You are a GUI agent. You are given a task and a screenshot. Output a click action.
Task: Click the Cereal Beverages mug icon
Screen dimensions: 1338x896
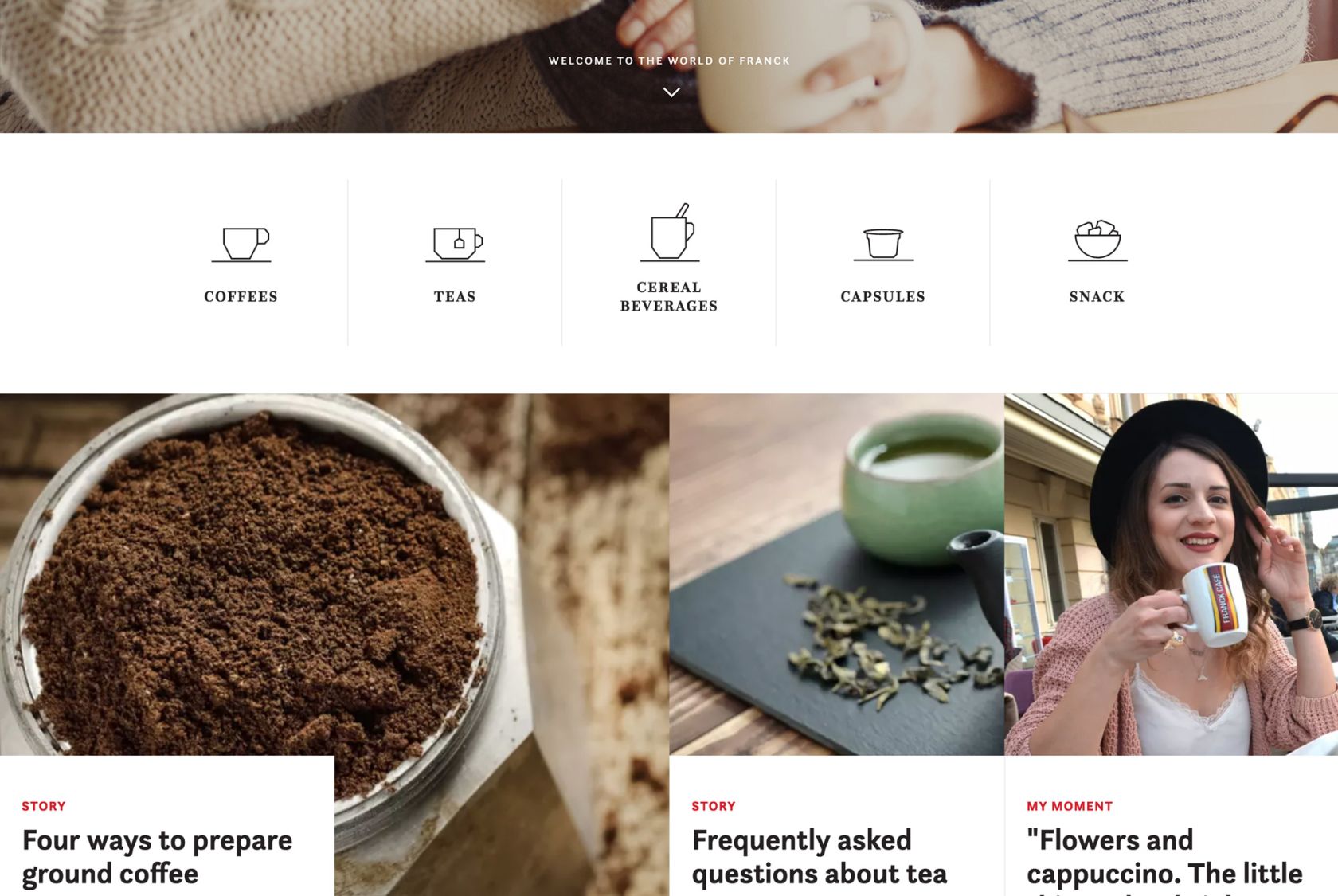tap(670, 233)
